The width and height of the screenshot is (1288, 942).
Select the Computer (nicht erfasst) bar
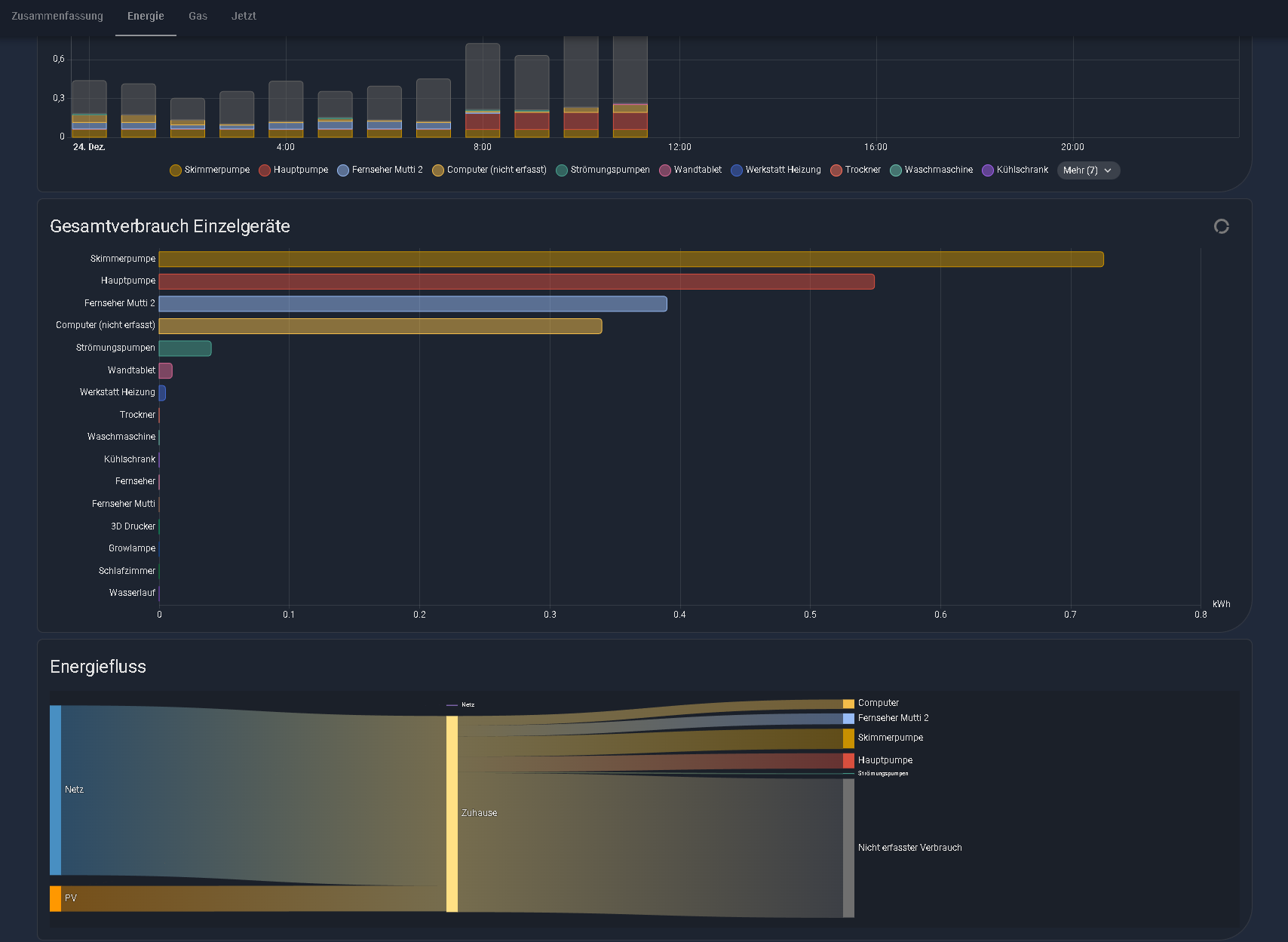pyautogui.click(x=380, y=326)
